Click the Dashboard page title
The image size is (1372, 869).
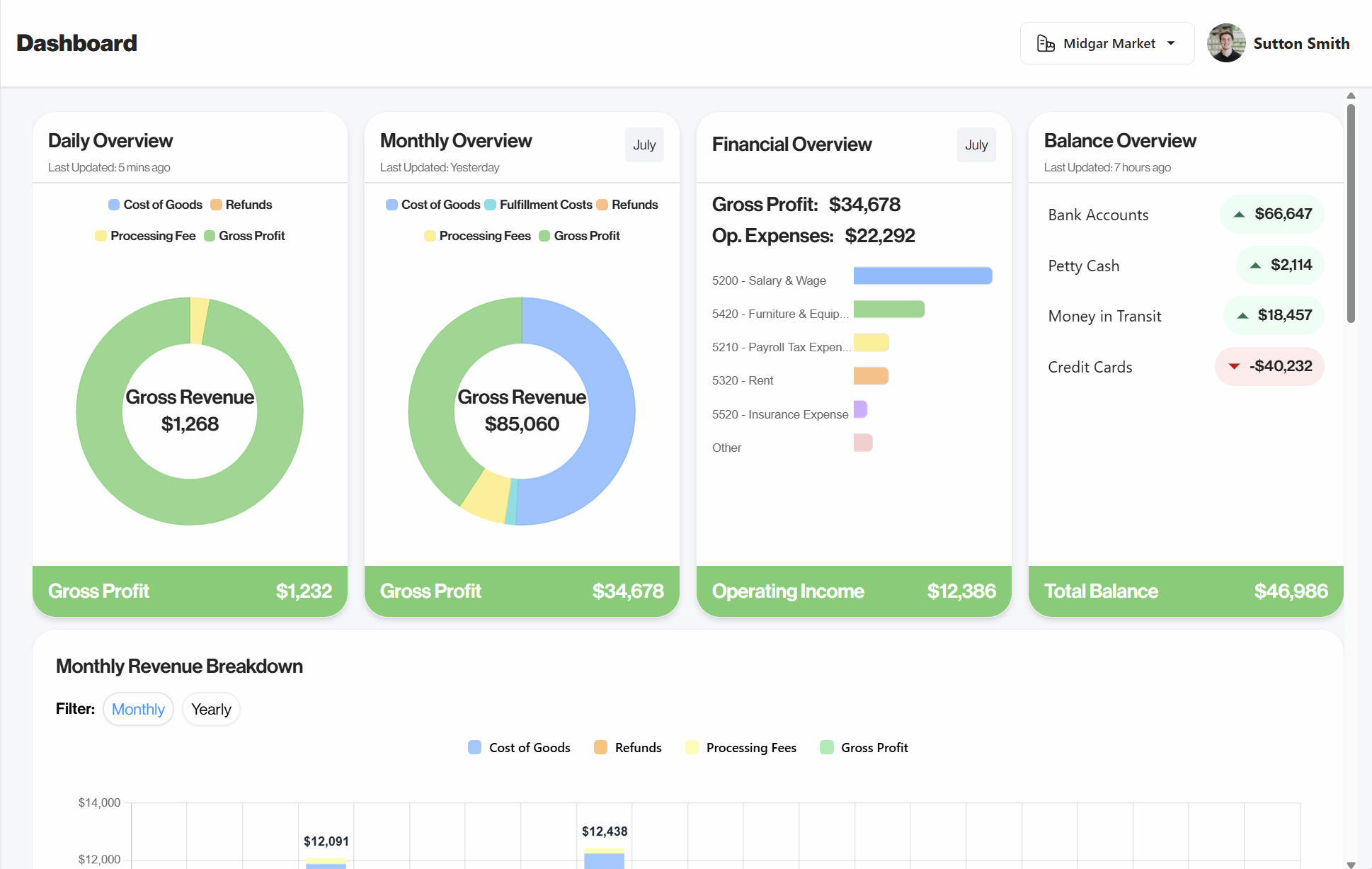[x=76, y=43]
